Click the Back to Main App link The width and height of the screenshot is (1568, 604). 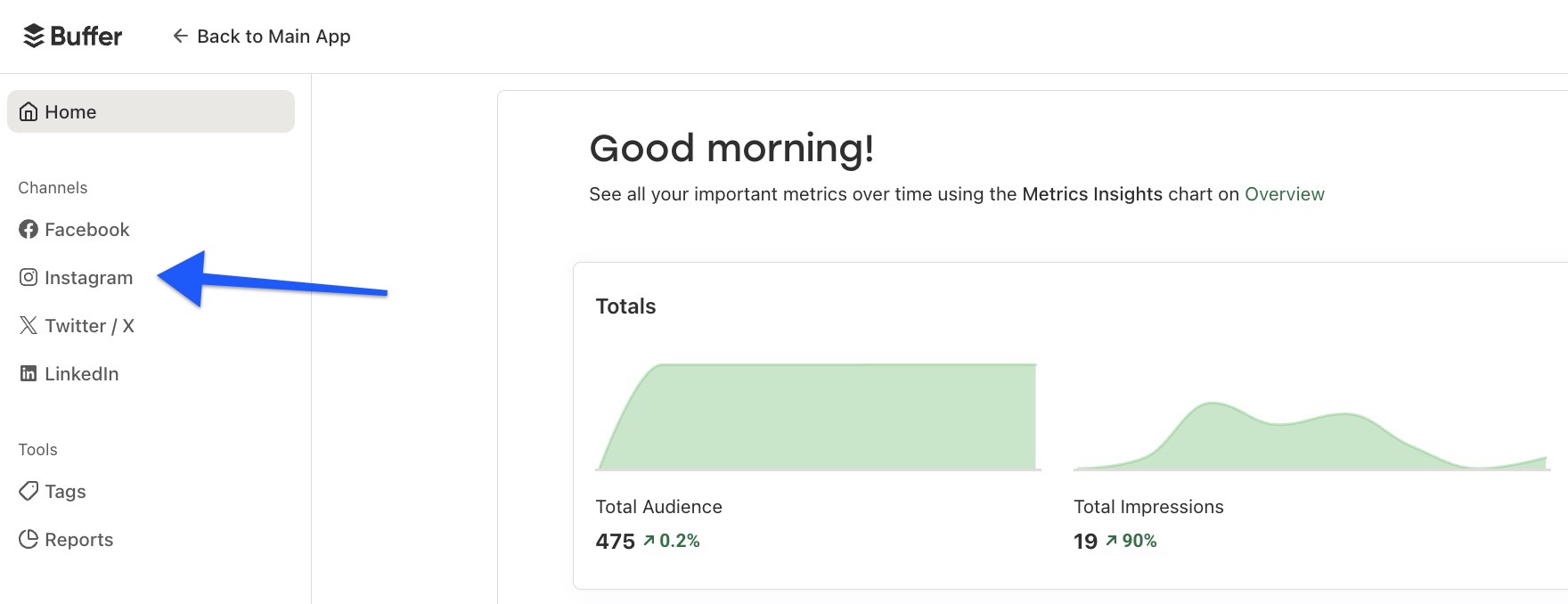[x=273, y=37]
